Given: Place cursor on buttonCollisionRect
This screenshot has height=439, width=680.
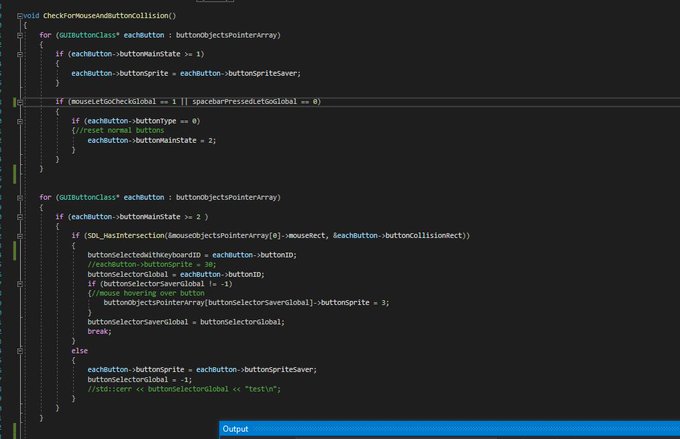Looking at the screenshot, I should point(424,236).
